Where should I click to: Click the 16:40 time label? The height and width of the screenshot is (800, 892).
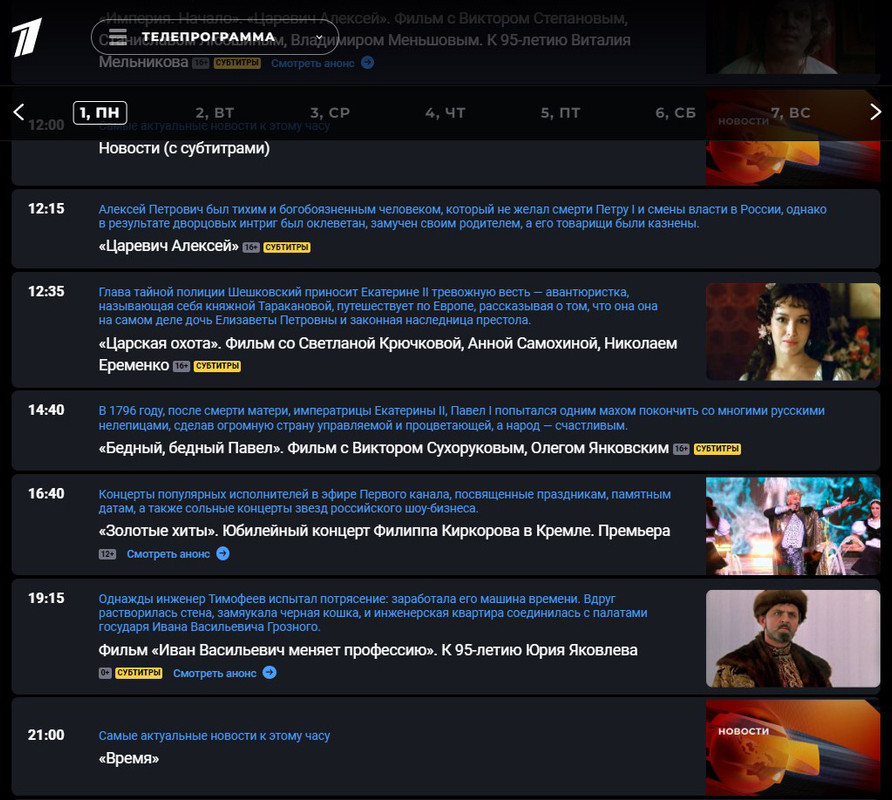(46, 493)
